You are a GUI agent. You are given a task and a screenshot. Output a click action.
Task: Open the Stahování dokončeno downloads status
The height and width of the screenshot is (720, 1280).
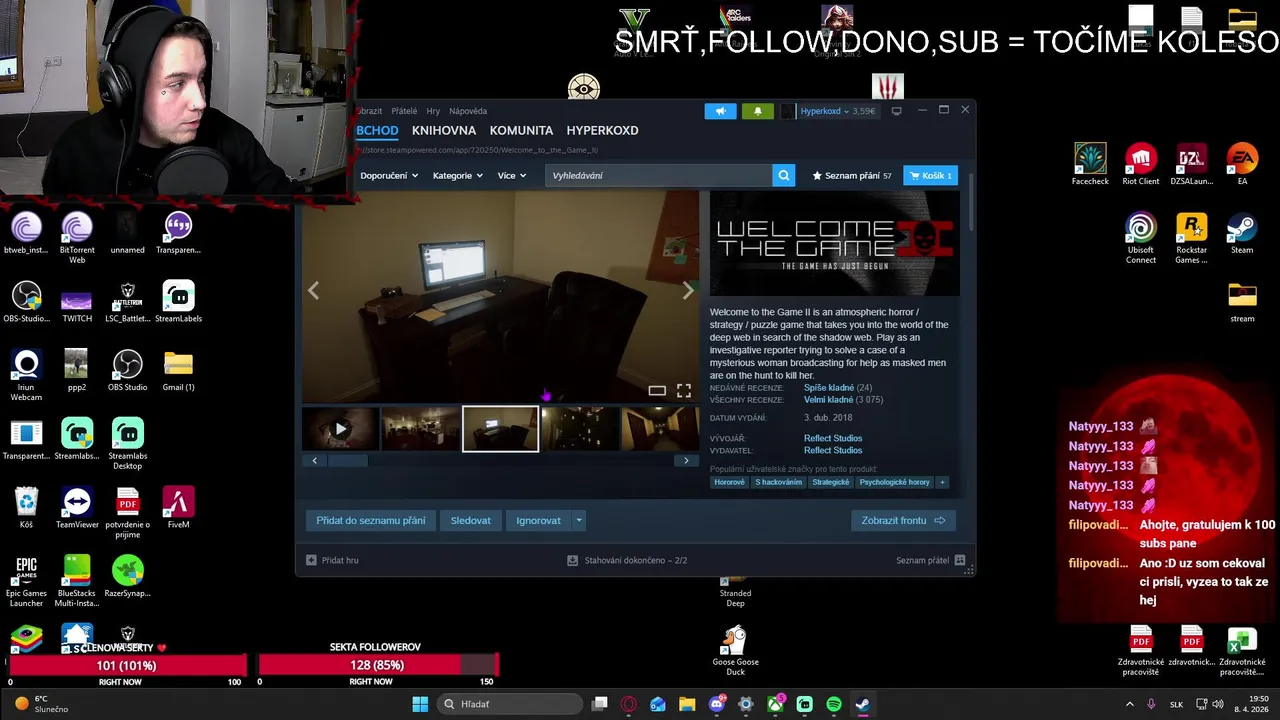[x=627, y=560]
